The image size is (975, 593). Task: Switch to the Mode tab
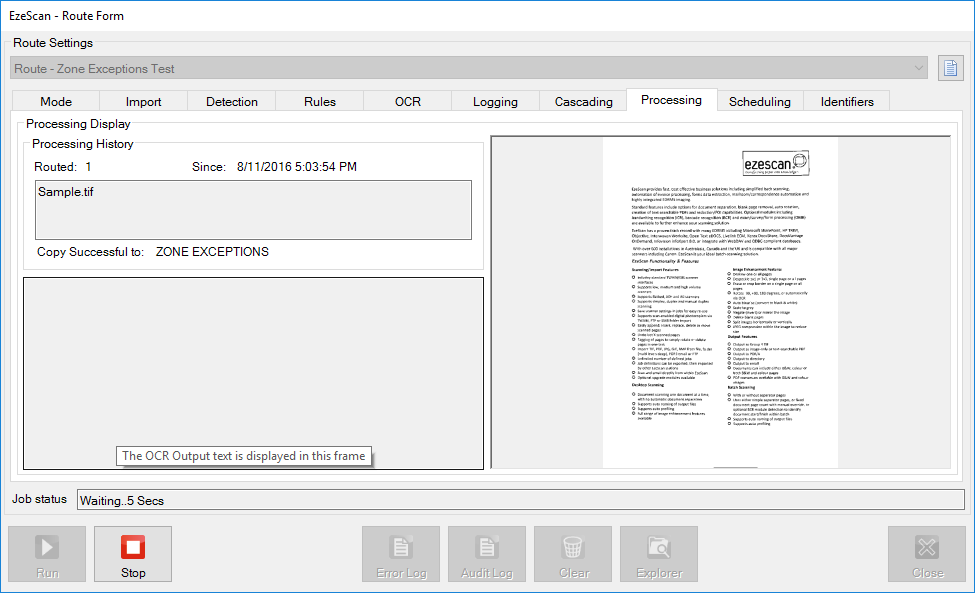tap(56, 101)
